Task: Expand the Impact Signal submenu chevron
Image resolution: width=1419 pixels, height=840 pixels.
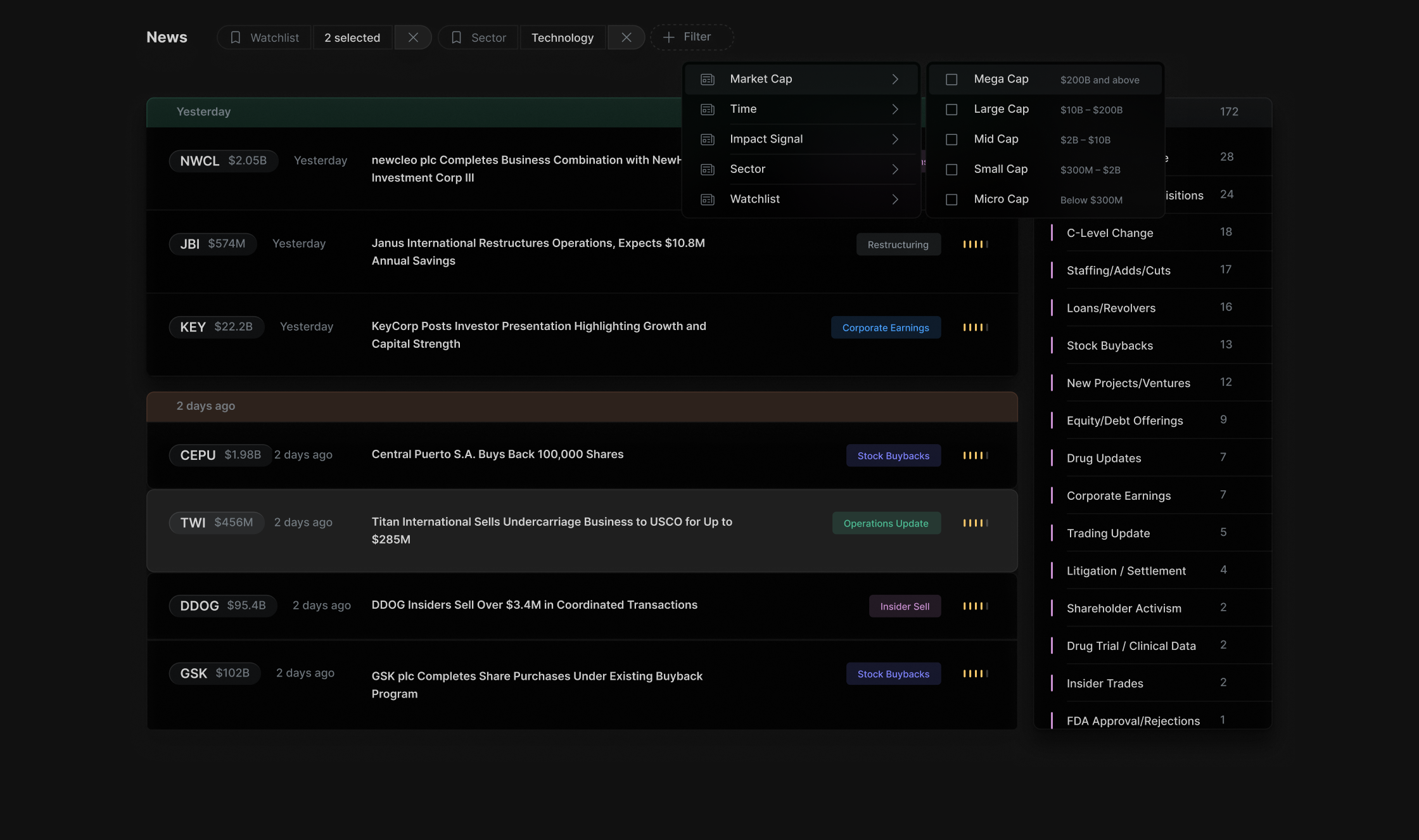Action: coord(895,139)
